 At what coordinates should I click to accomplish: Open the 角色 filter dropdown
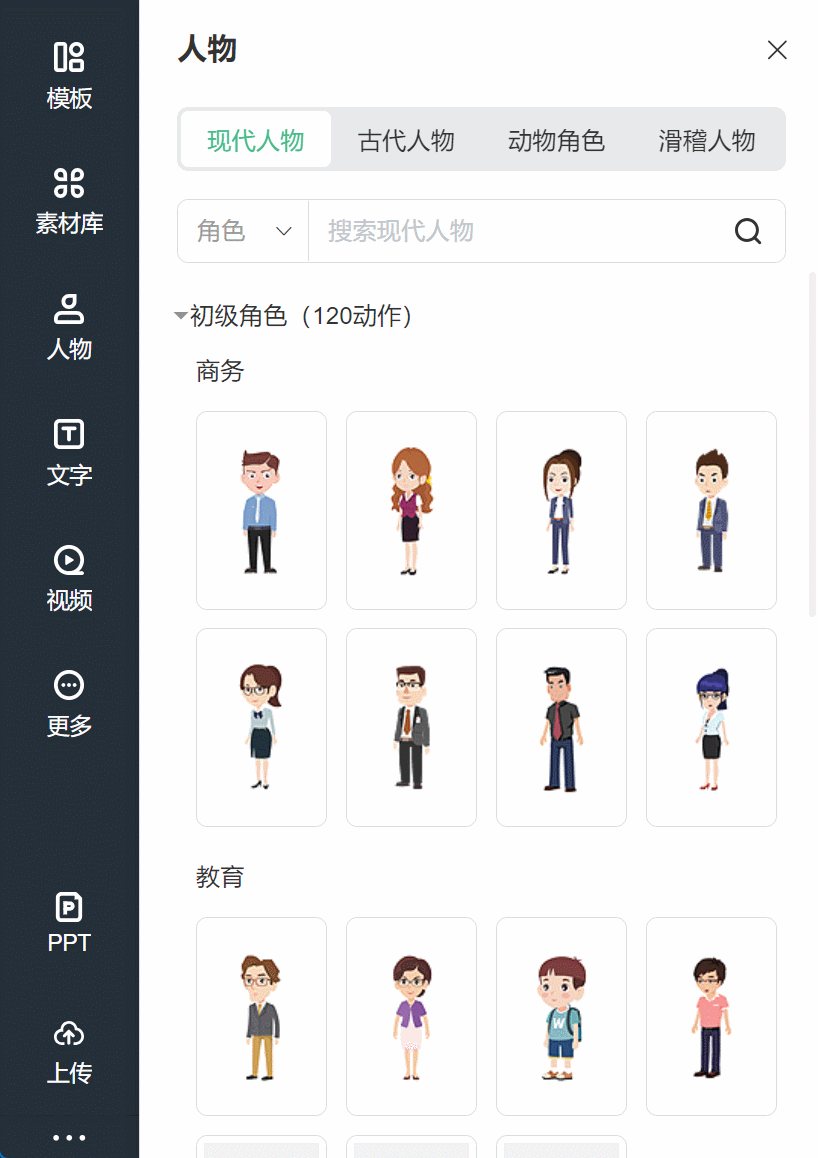tap(243, 231)
